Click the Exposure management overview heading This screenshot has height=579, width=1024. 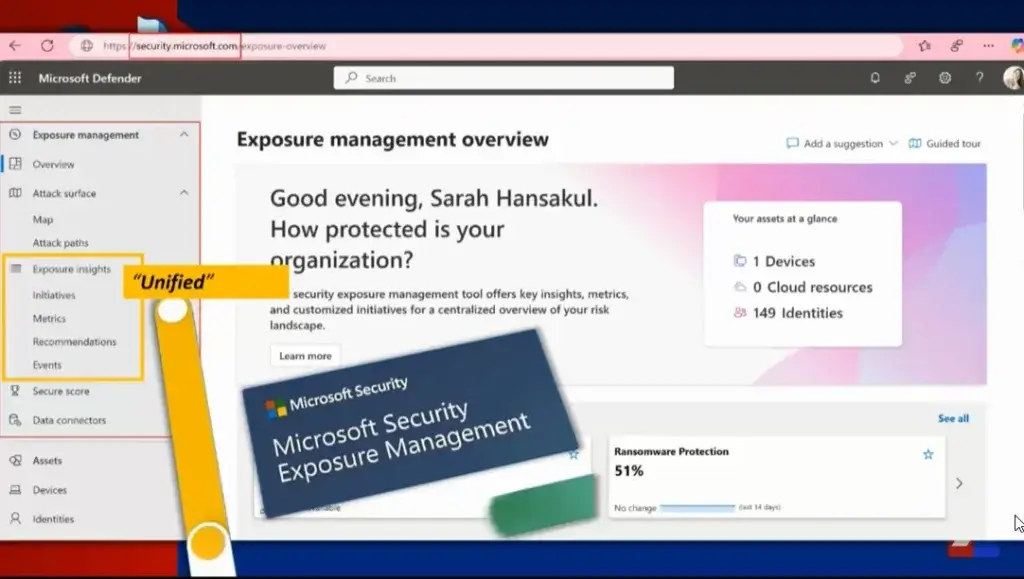pos(392,139)
